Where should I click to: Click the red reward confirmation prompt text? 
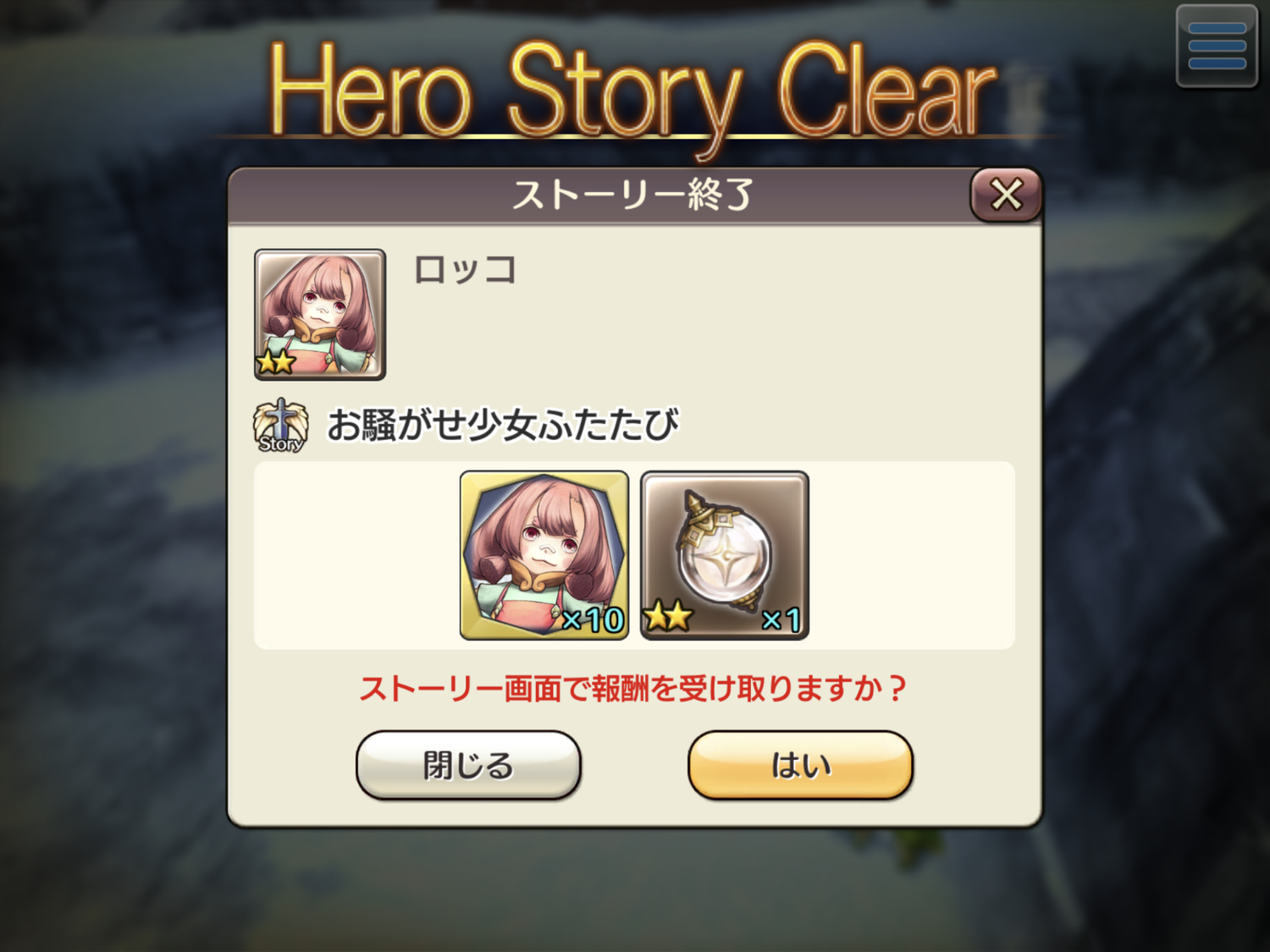pyautogui.click(x=633, y=688)
